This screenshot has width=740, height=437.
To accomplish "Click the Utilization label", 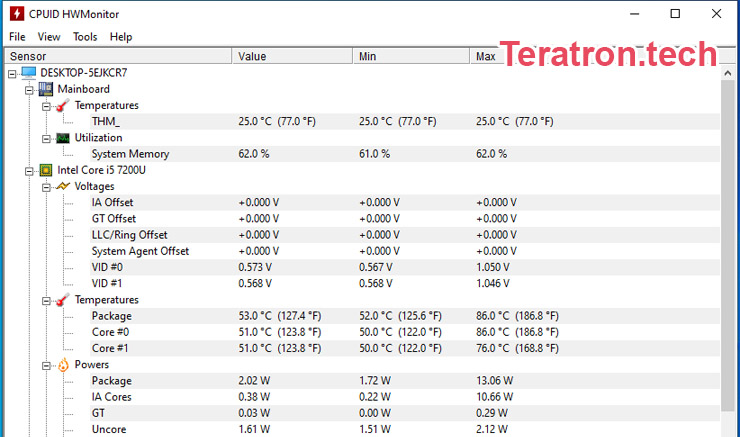I will (x=98, y=137).
